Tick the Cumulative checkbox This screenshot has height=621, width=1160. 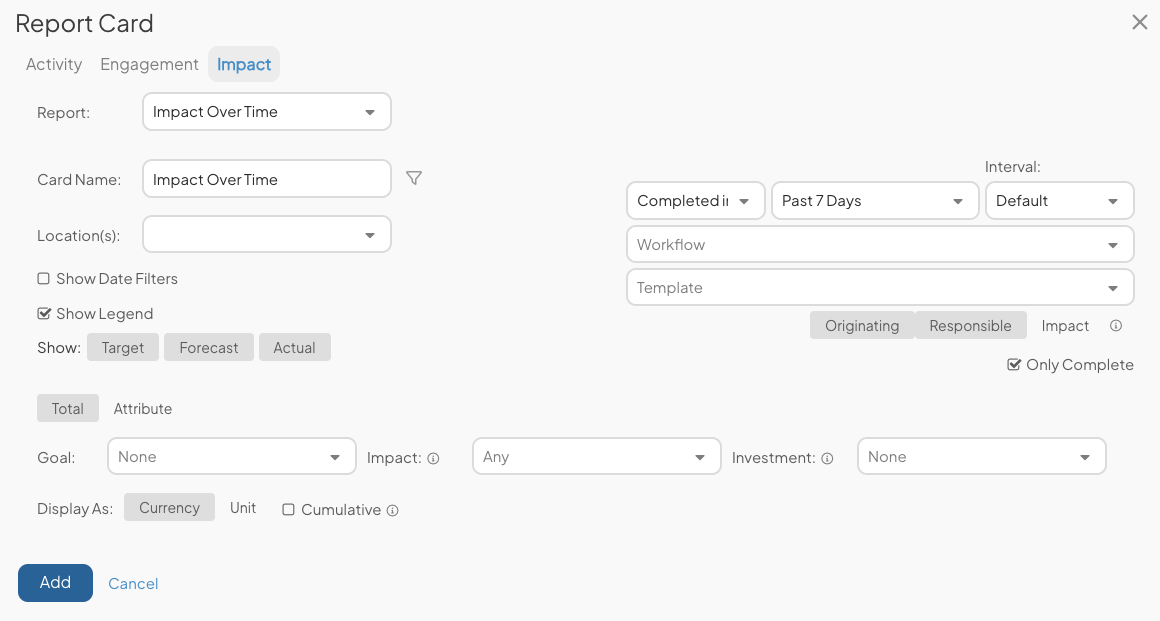pyautogui.click(x=289, y=509)
